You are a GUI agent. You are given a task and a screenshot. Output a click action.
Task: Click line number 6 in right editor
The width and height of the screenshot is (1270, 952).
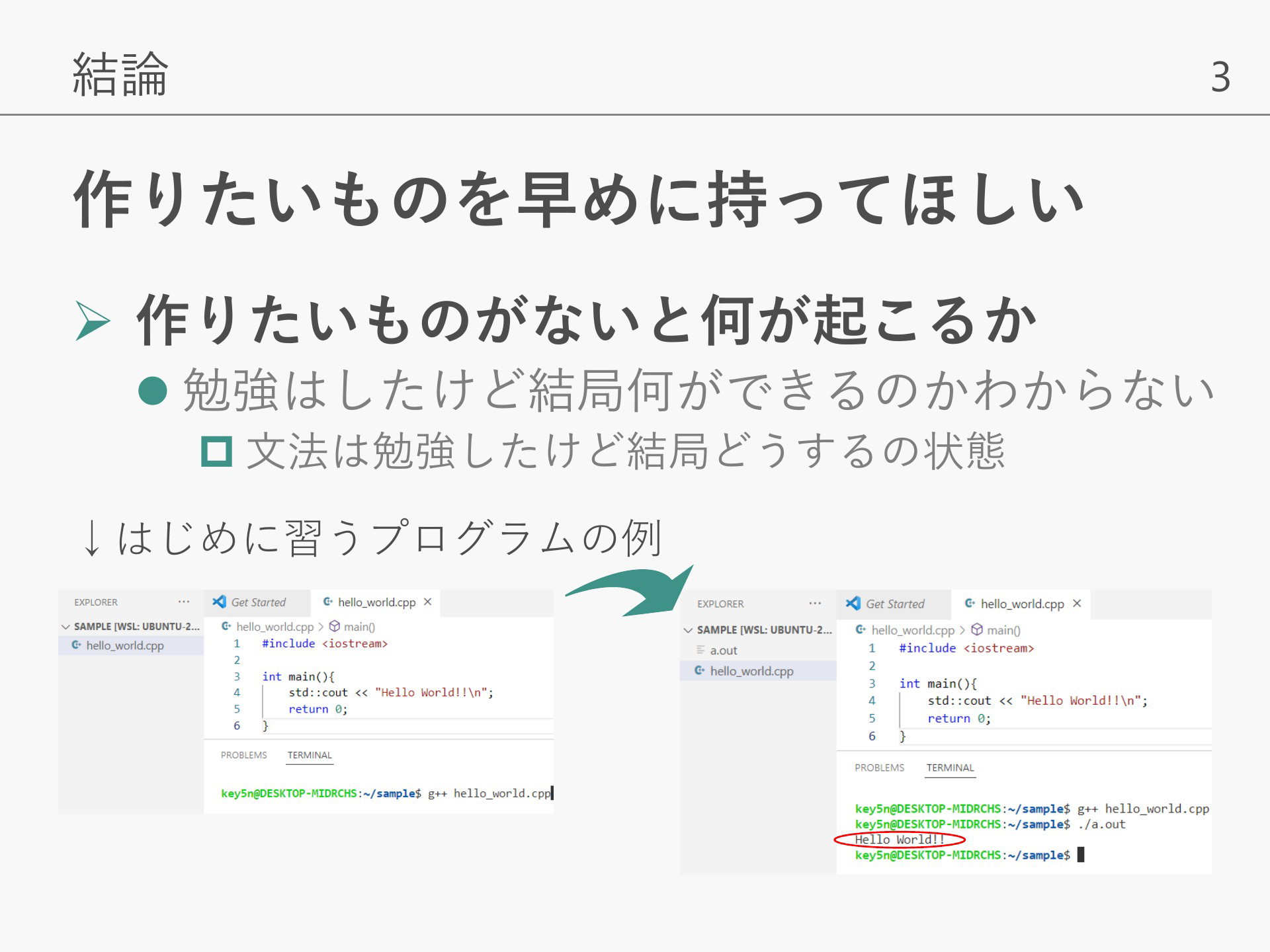872,736
